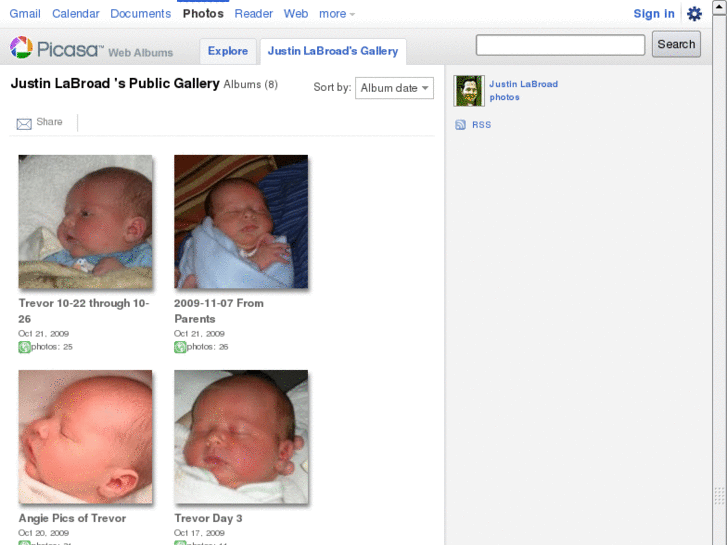
Task: Open Reader from top navigation
Action: coord(254,14)
